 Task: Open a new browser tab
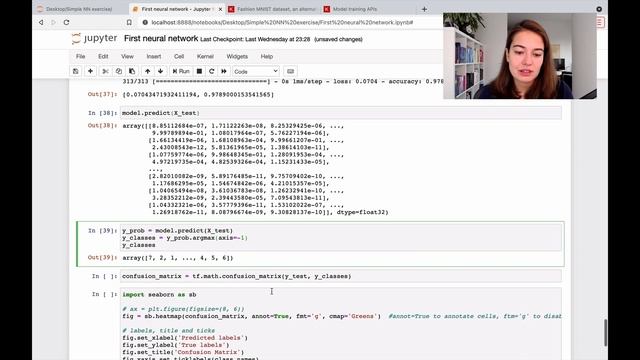pos(424,9)
